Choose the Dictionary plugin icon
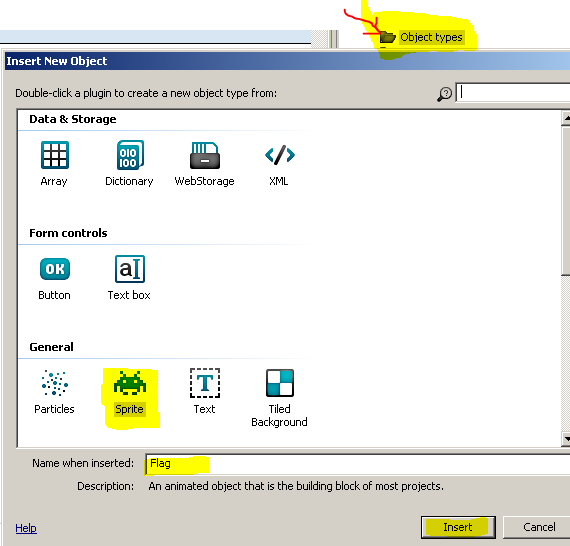The height and width of the screenshot is (546, 570). [x=130, y=155]
